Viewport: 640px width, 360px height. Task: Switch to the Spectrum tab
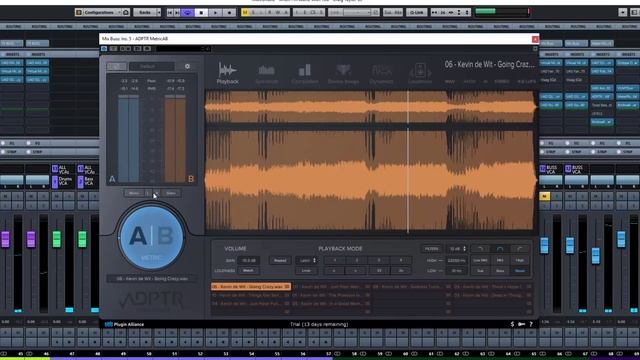coord(267,74)
